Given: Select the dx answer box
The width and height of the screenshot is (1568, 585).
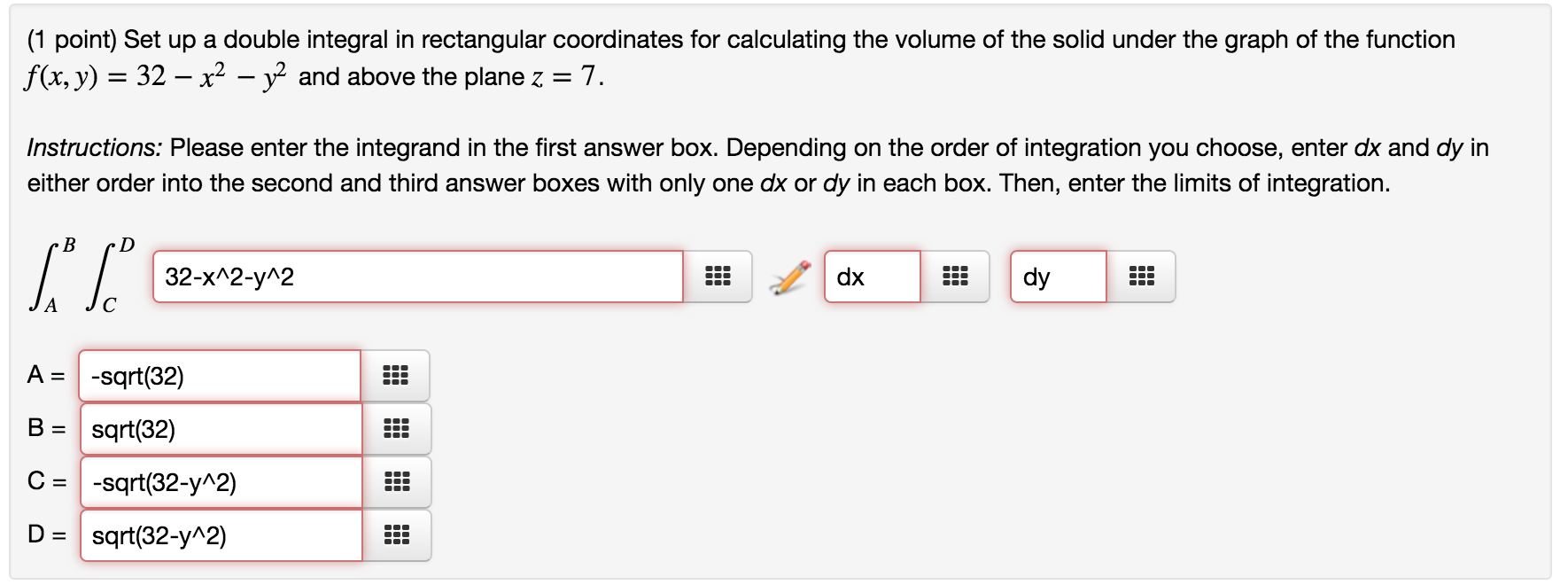Looking at the screenshot, I should [873, 277].
